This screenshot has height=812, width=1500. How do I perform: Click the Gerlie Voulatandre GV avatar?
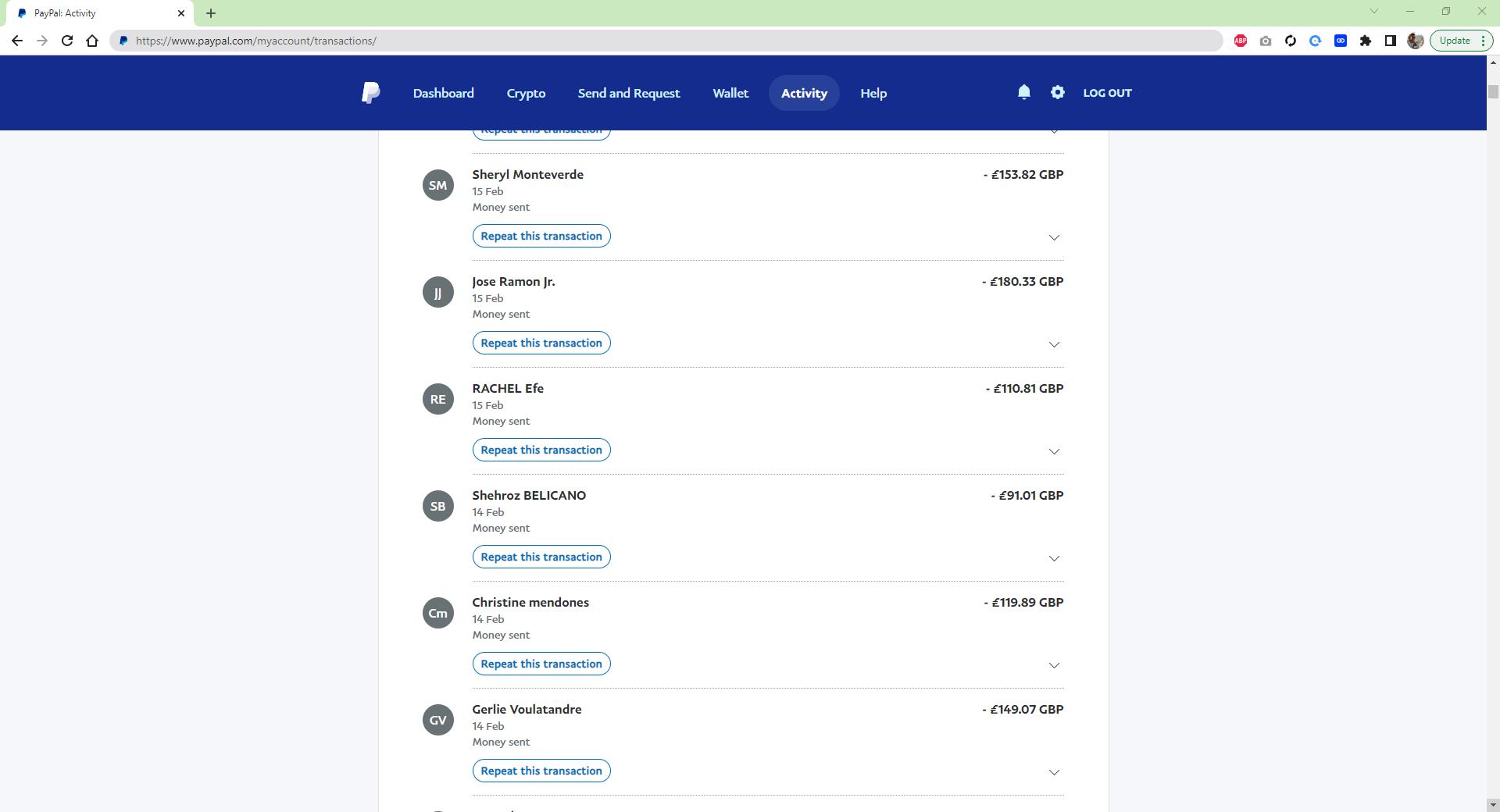(x=437, y=720)
